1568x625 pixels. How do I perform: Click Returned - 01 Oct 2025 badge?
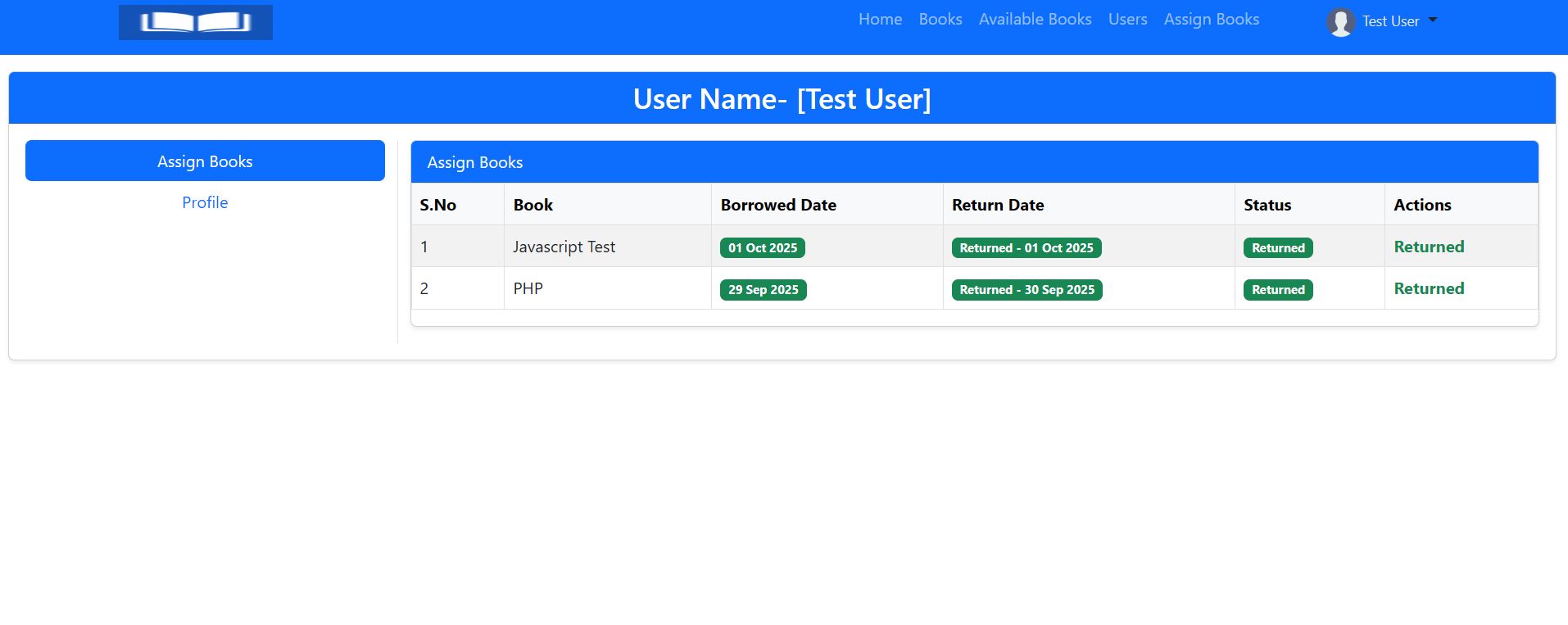click(x=1026, y=248)
